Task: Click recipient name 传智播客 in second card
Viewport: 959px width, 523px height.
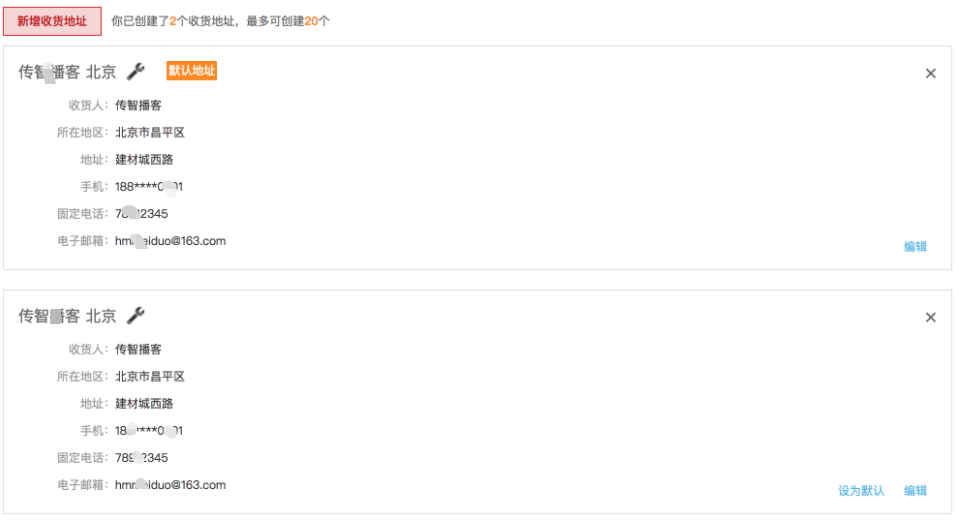Action: point(138,349)
